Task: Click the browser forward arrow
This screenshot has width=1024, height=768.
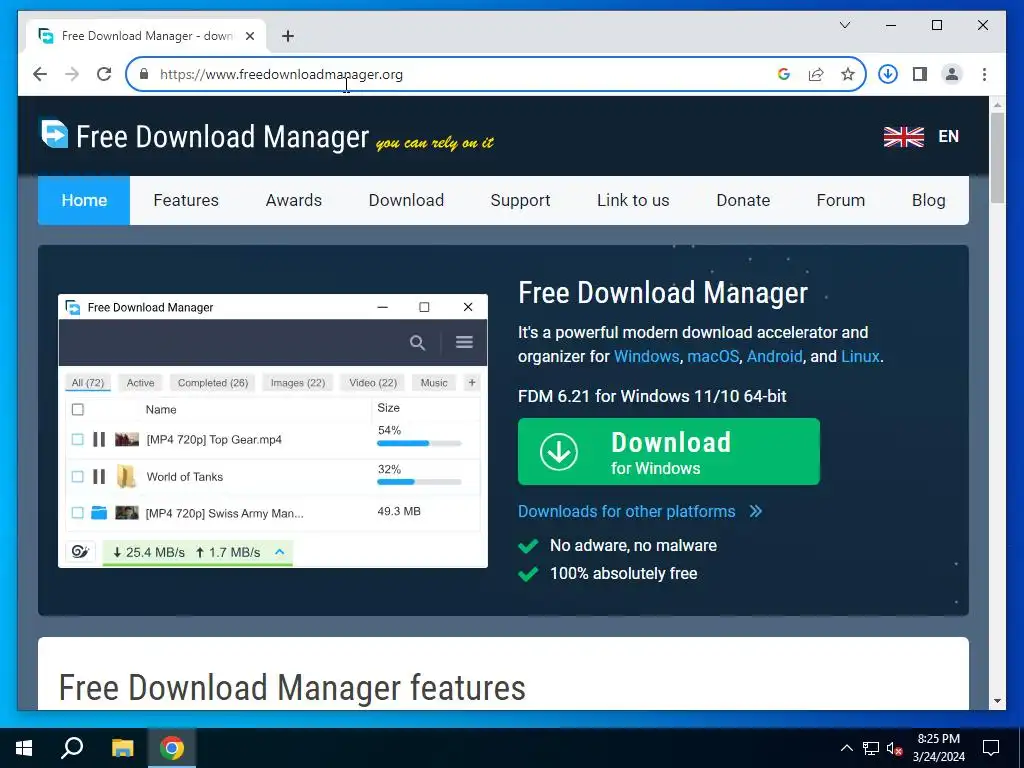Action: point(72,74)
